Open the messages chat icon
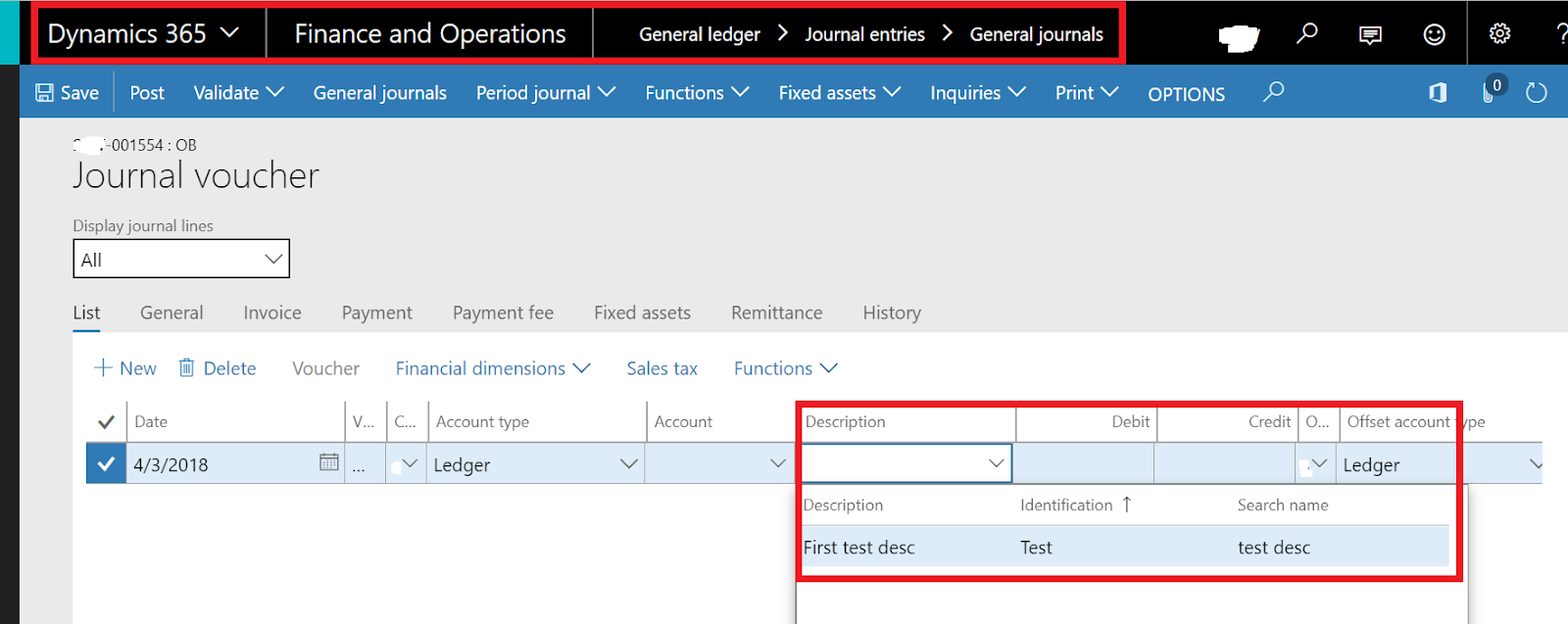The height and width of the screenshot is (624, 1568). click(x=1370, y=35)
